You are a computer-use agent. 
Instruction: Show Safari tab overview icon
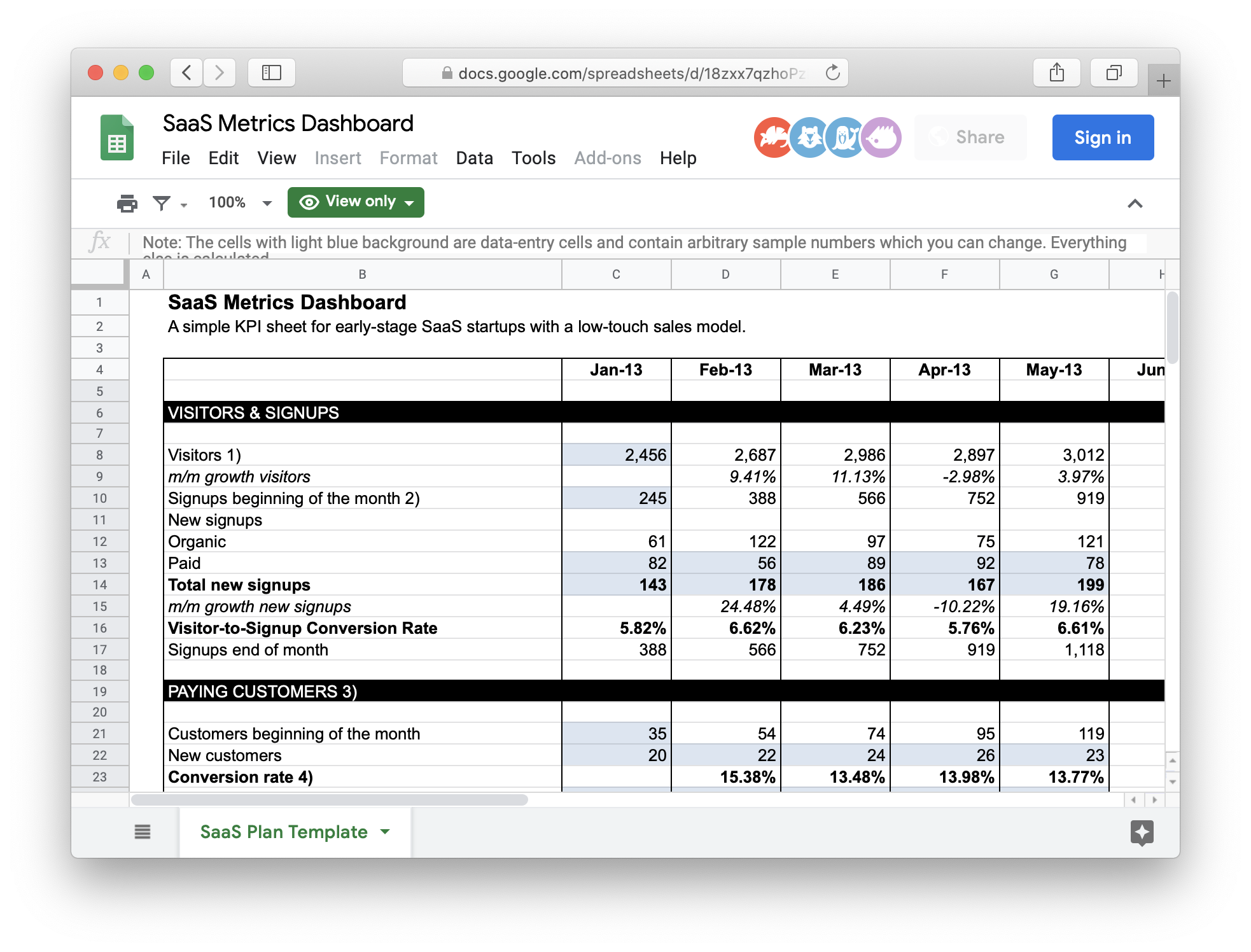point(1114,73)
